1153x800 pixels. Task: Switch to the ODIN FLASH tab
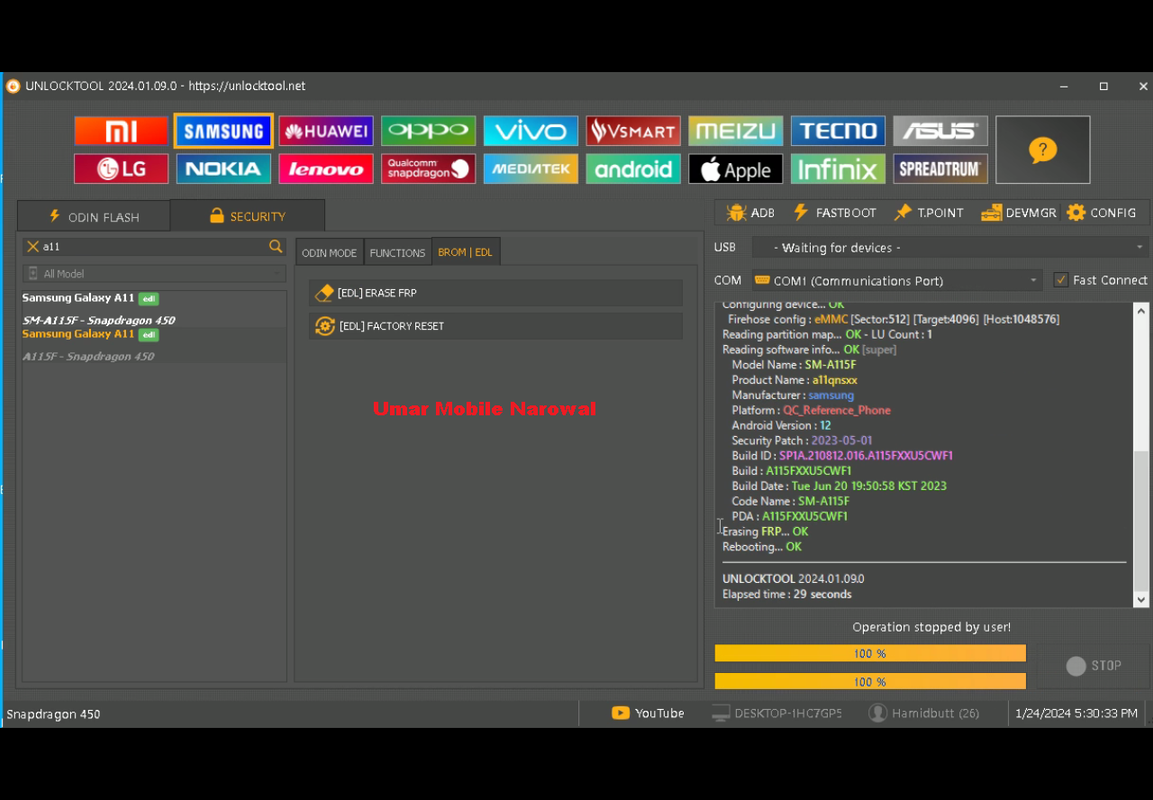(94, 217)
